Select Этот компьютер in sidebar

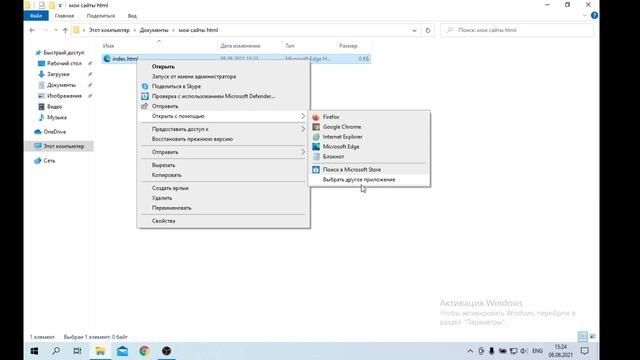click(60, 146)
